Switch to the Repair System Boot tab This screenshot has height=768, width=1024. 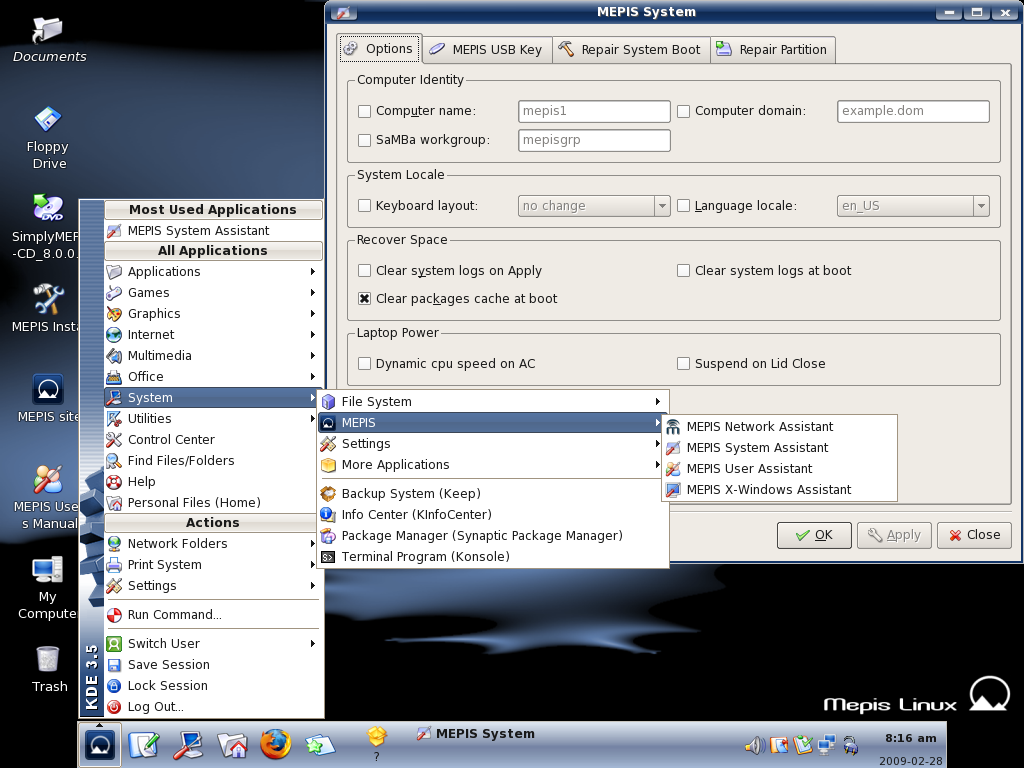[632, 50]
